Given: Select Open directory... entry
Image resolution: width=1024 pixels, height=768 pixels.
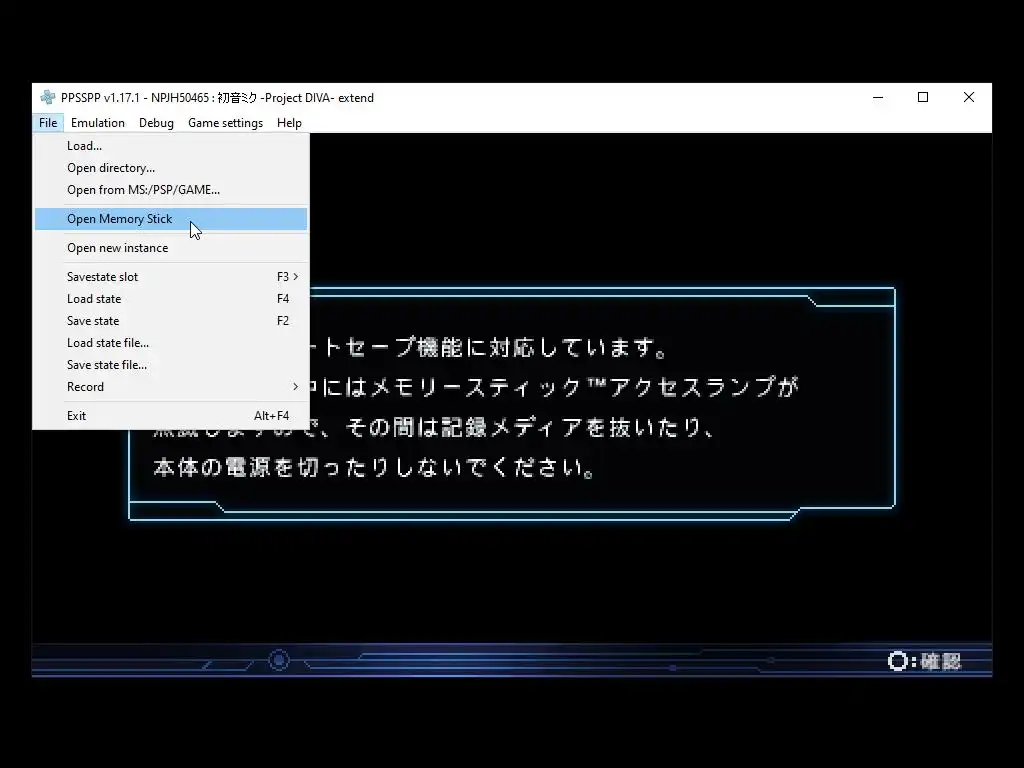Looking at the screenshot, I should pyautogui.click(x=171, y=168).
